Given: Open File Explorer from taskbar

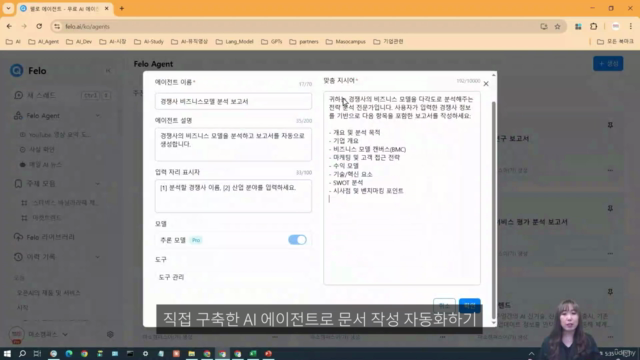Looking at the screenshot, I should pyautogui.click(x=191, y=353).
